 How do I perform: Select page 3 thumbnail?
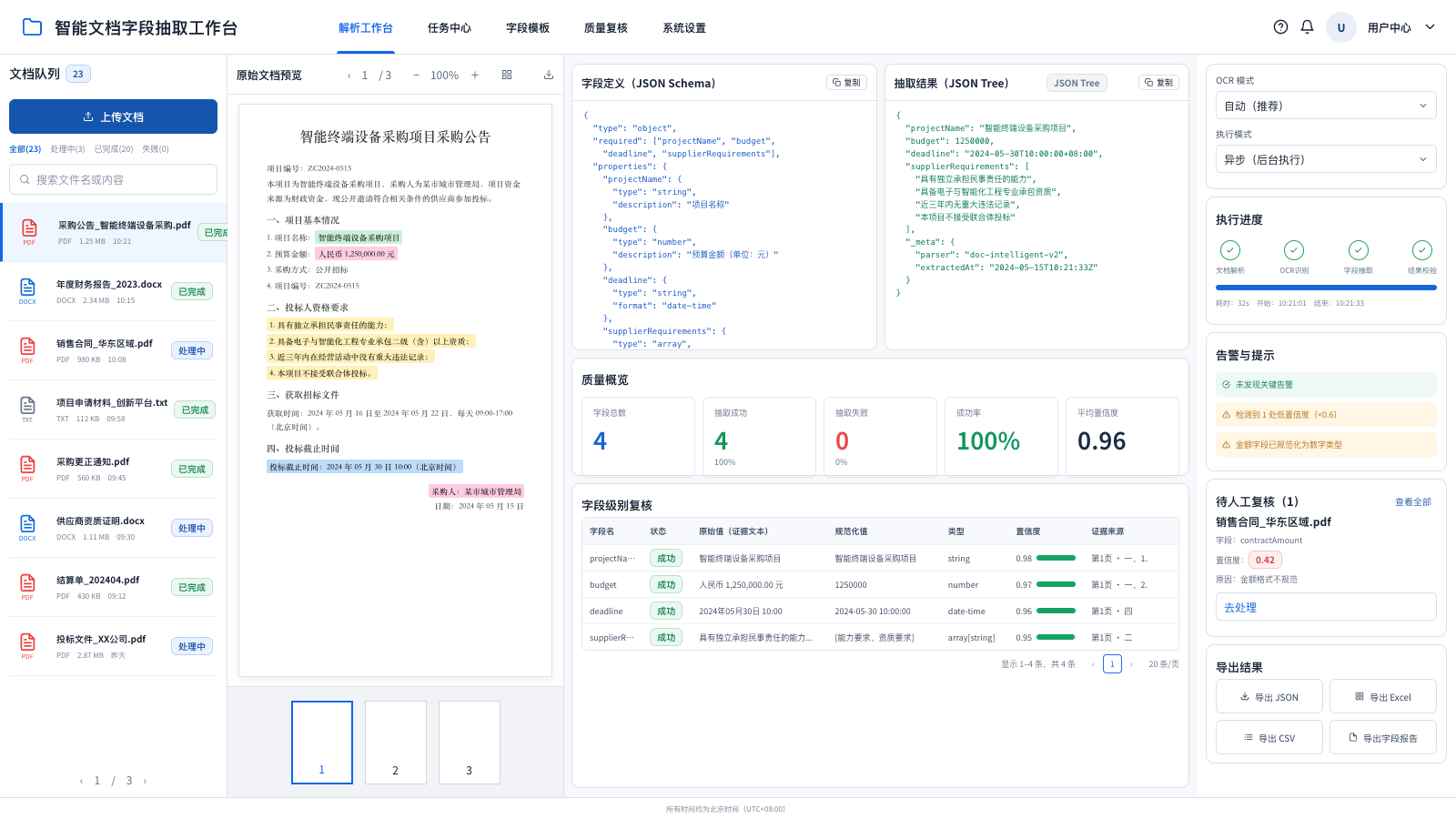pos(470,743)
